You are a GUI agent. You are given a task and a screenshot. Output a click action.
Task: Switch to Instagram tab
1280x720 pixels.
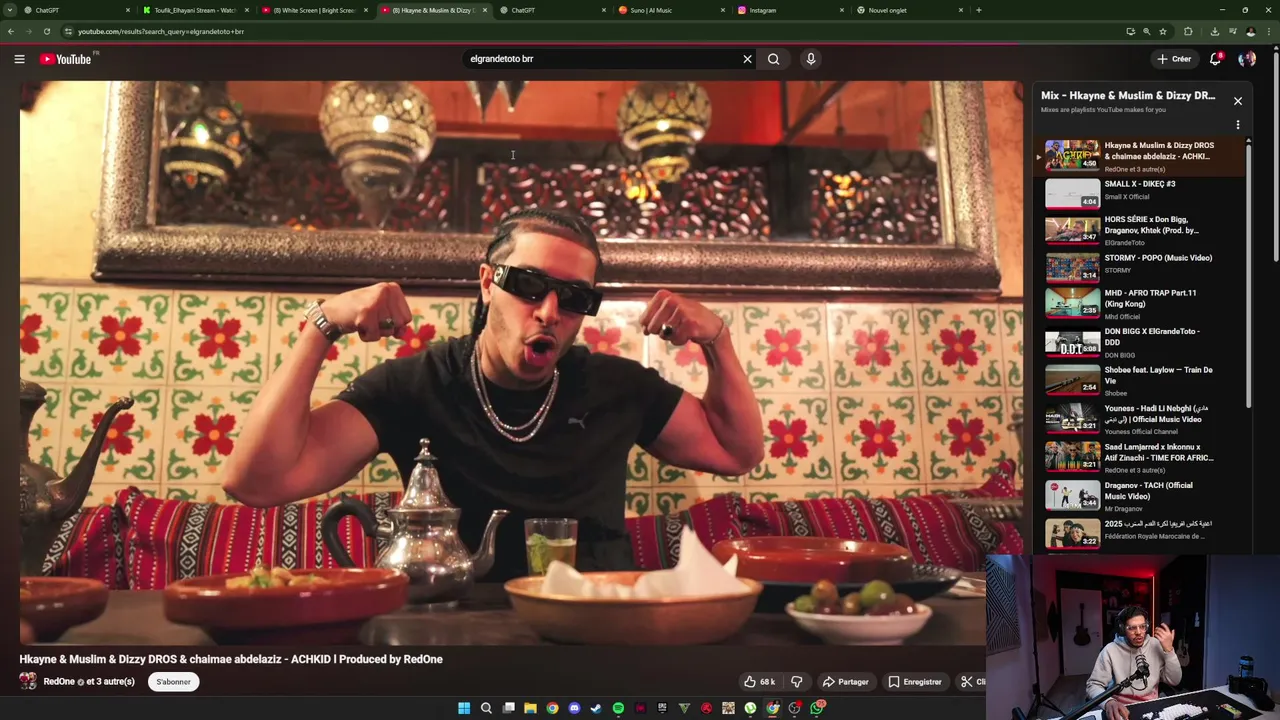point(790,10)
